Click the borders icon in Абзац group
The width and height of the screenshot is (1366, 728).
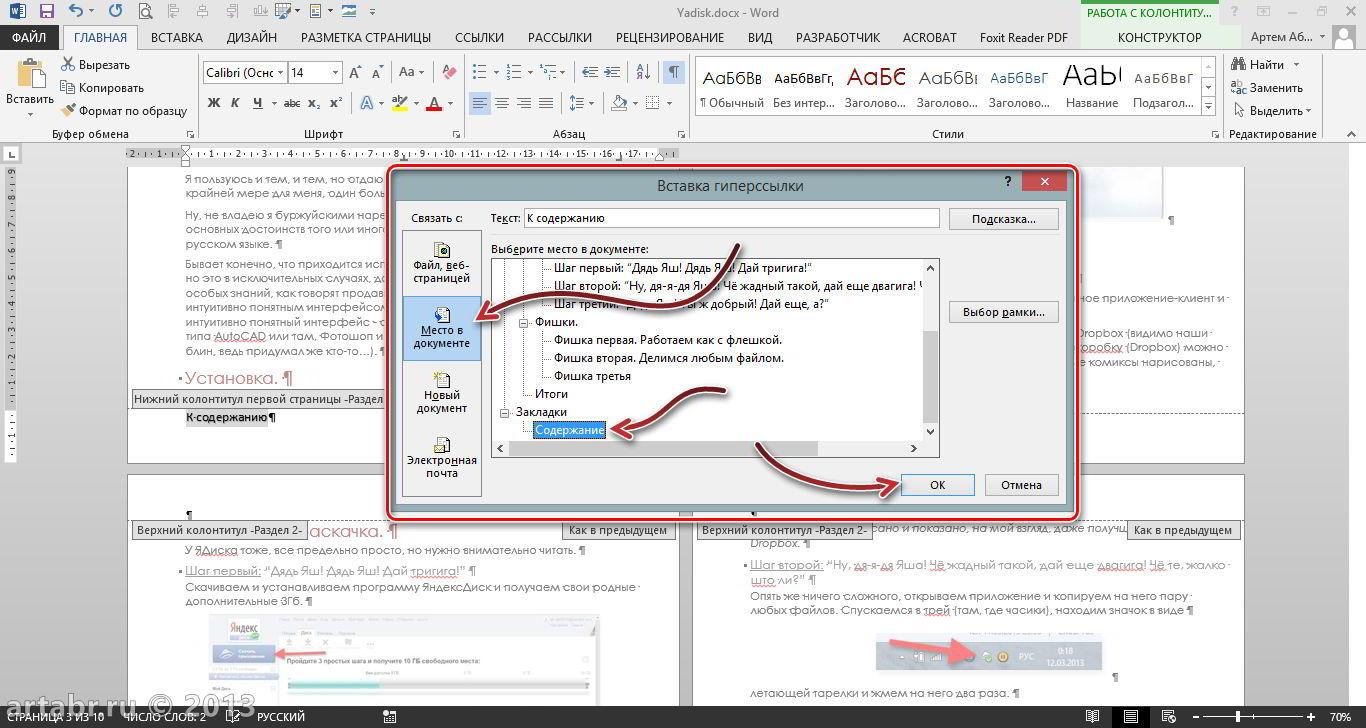coord(652,103)
